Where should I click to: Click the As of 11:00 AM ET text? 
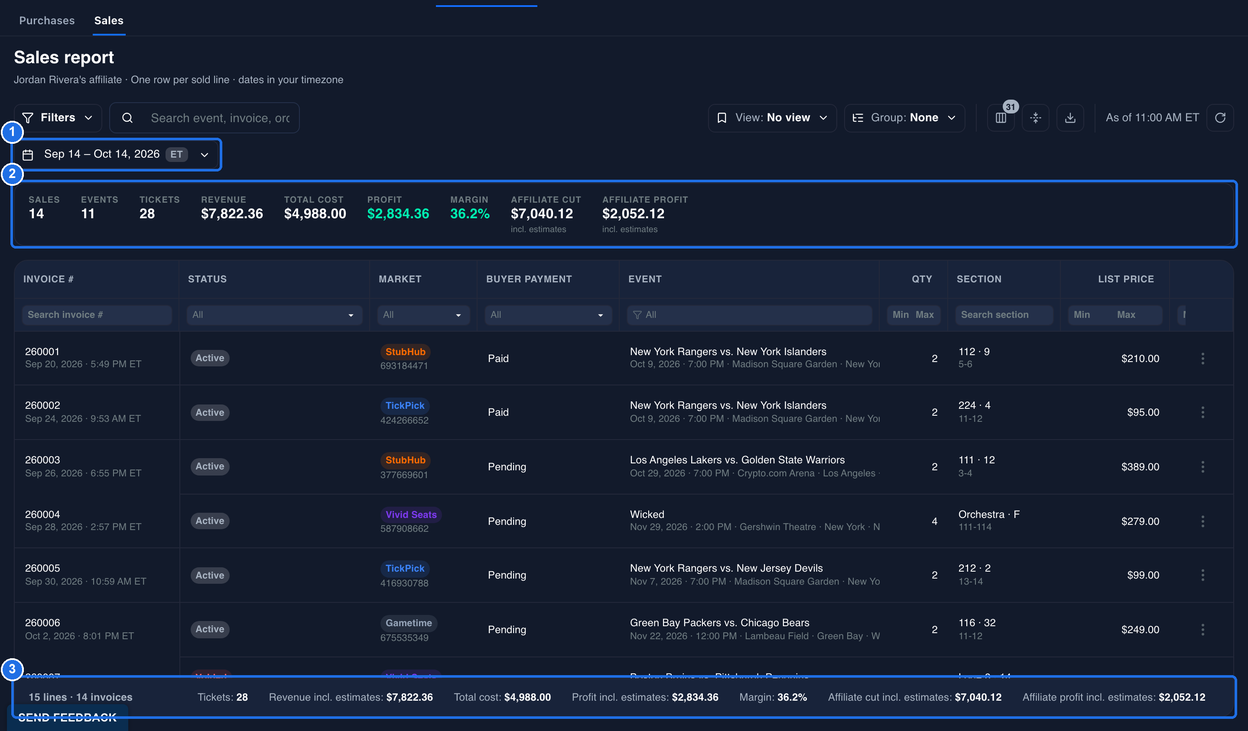pos(1152,118)
